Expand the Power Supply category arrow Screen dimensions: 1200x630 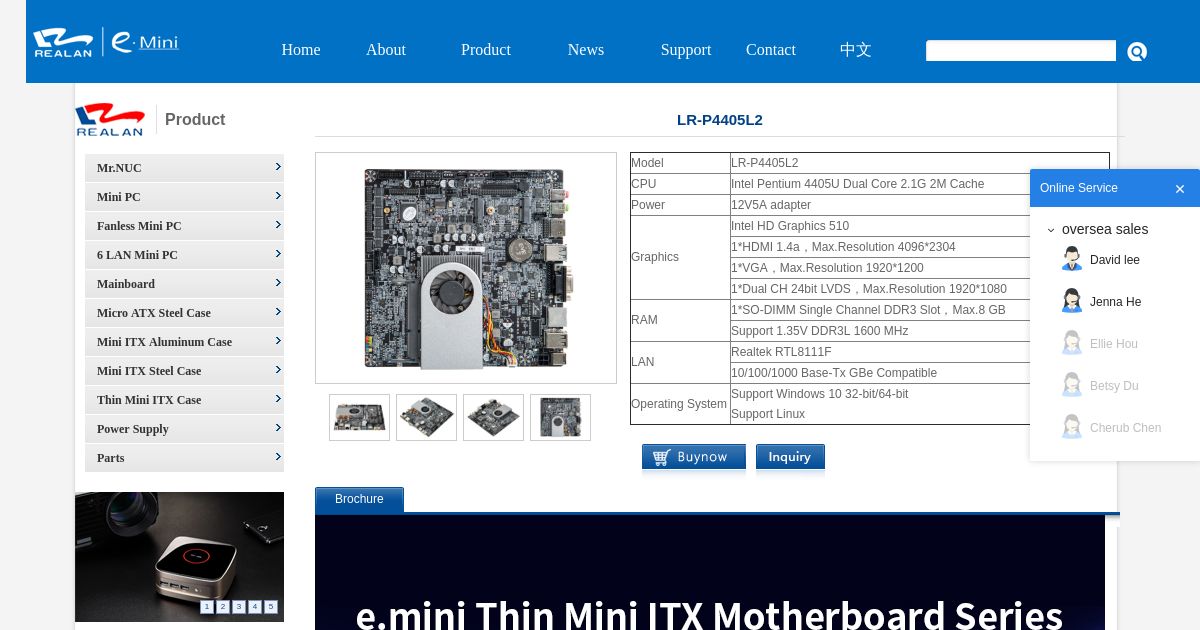tap(278, 428)
